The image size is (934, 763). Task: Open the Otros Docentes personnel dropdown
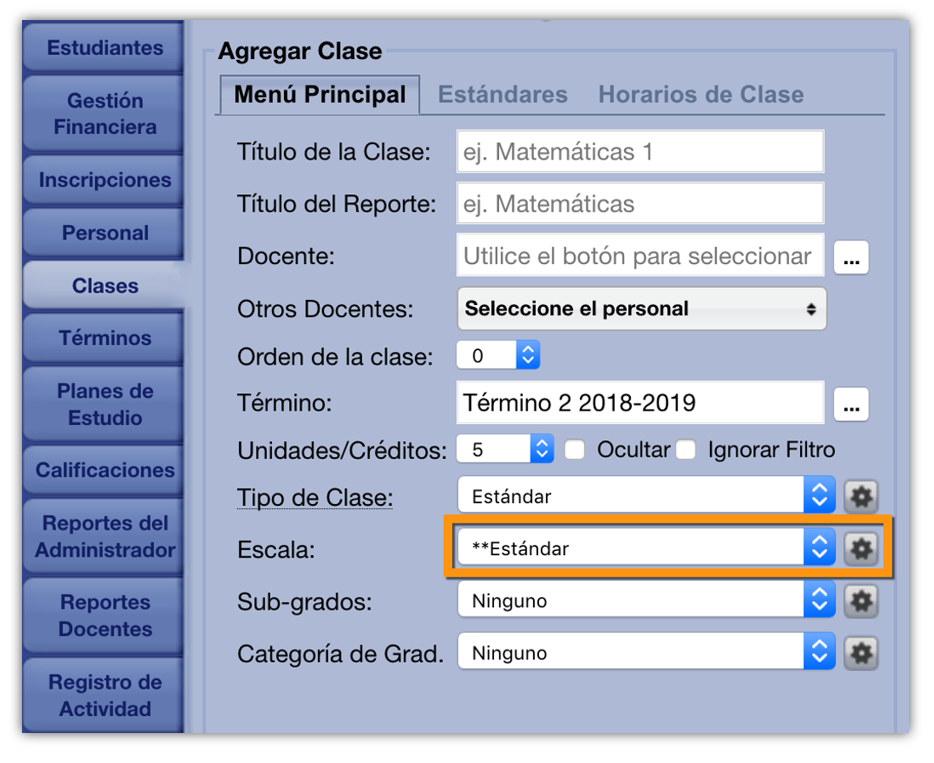(x=641, y=309)
